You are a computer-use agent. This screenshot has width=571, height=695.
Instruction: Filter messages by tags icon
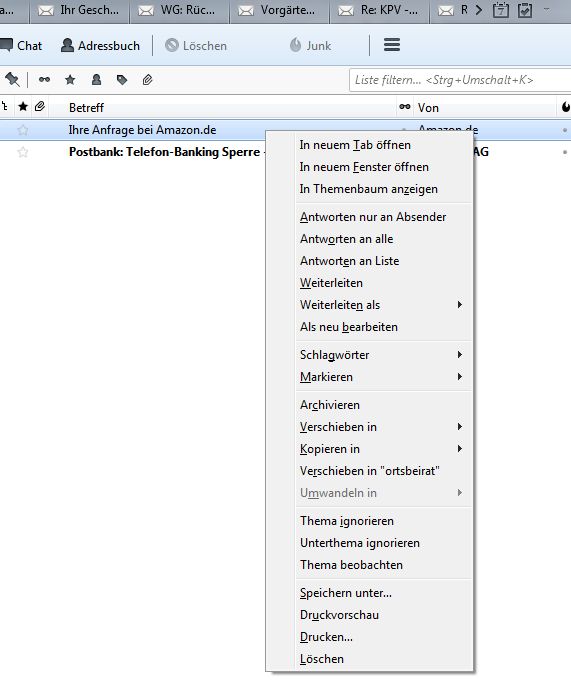pyautogui.click(x=122, y=80)
